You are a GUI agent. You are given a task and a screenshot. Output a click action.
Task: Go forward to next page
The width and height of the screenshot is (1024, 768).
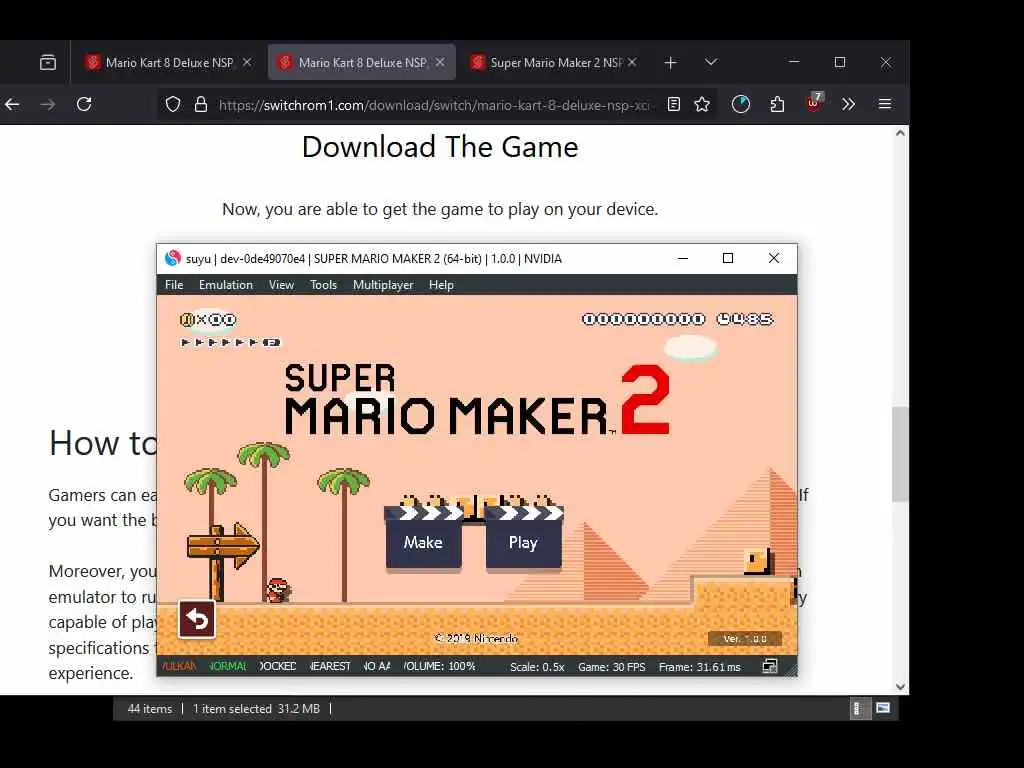(x=48, y=104)
